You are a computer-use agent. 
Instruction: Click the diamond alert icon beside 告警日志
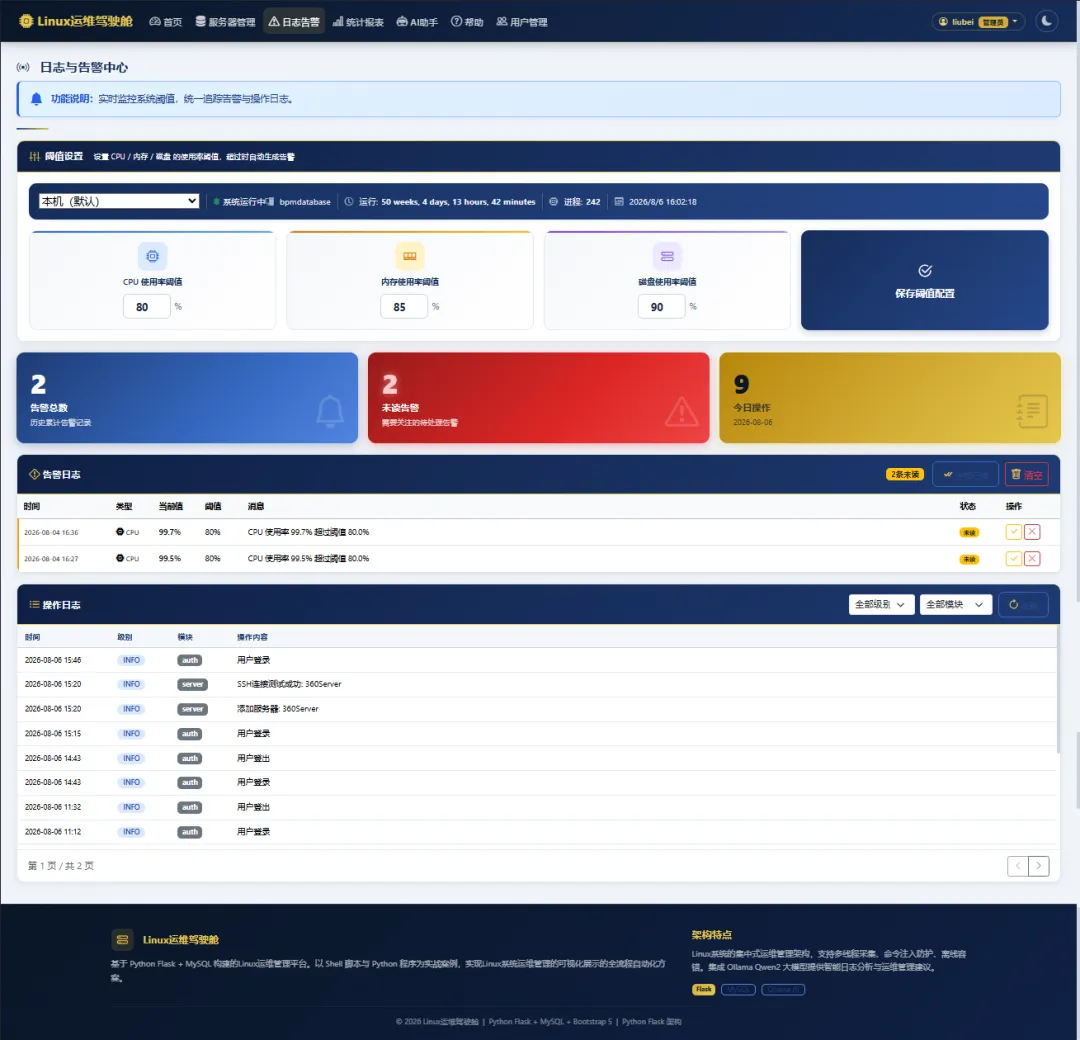pyautogui.click(x=34, y=474)
